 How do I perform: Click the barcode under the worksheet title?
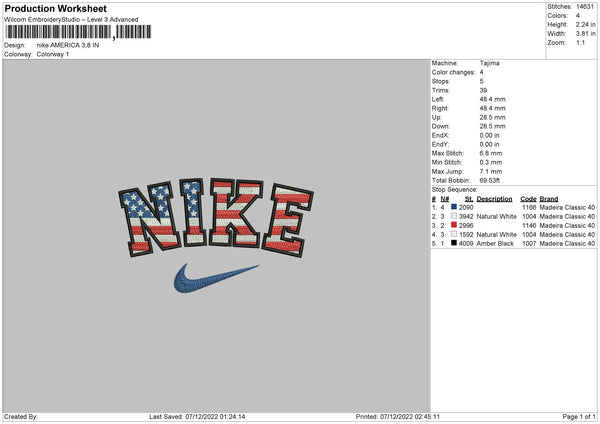tap(78, 32)
